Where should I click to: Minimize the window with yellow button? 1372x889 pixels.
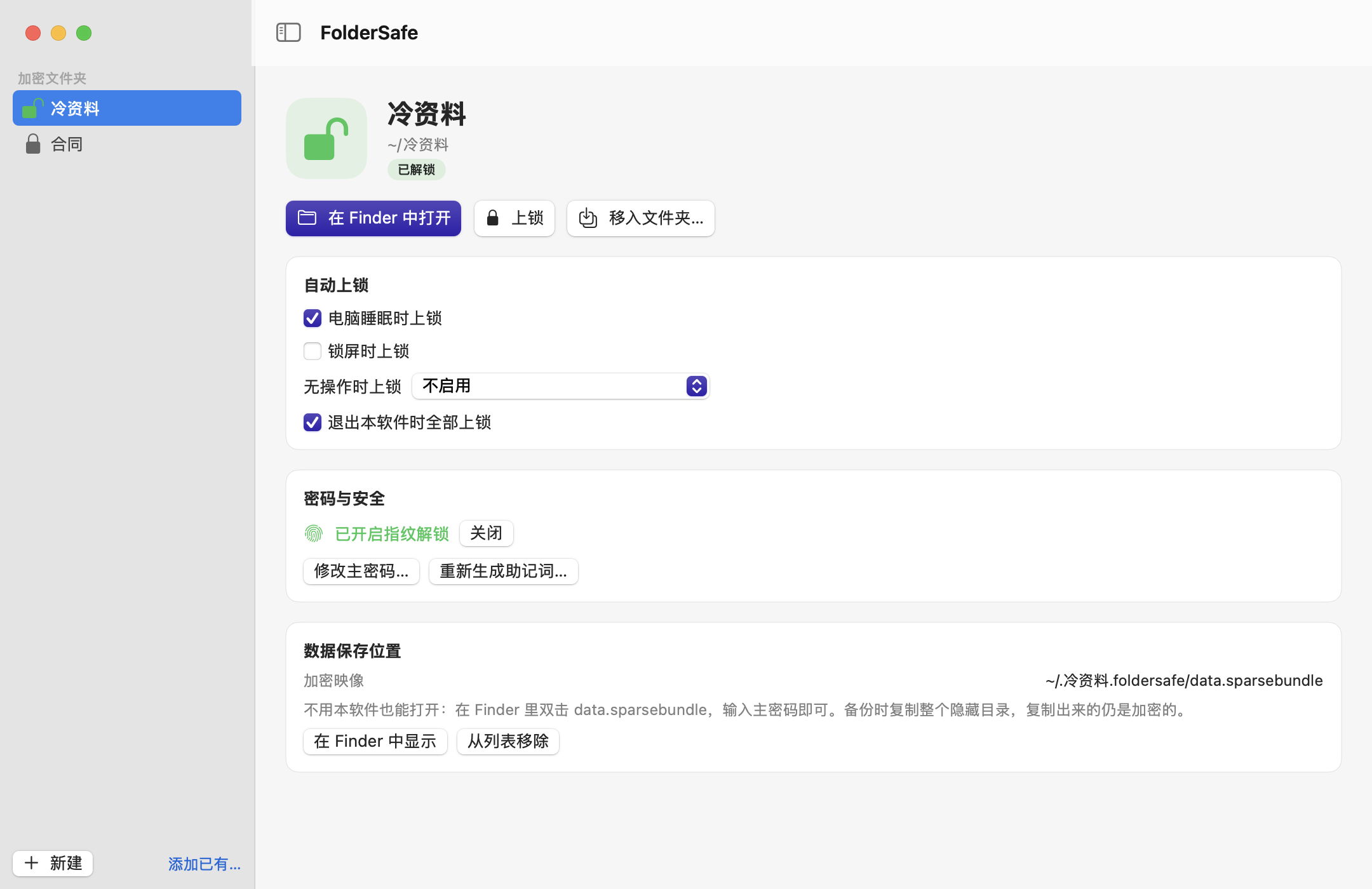[58, 33]
